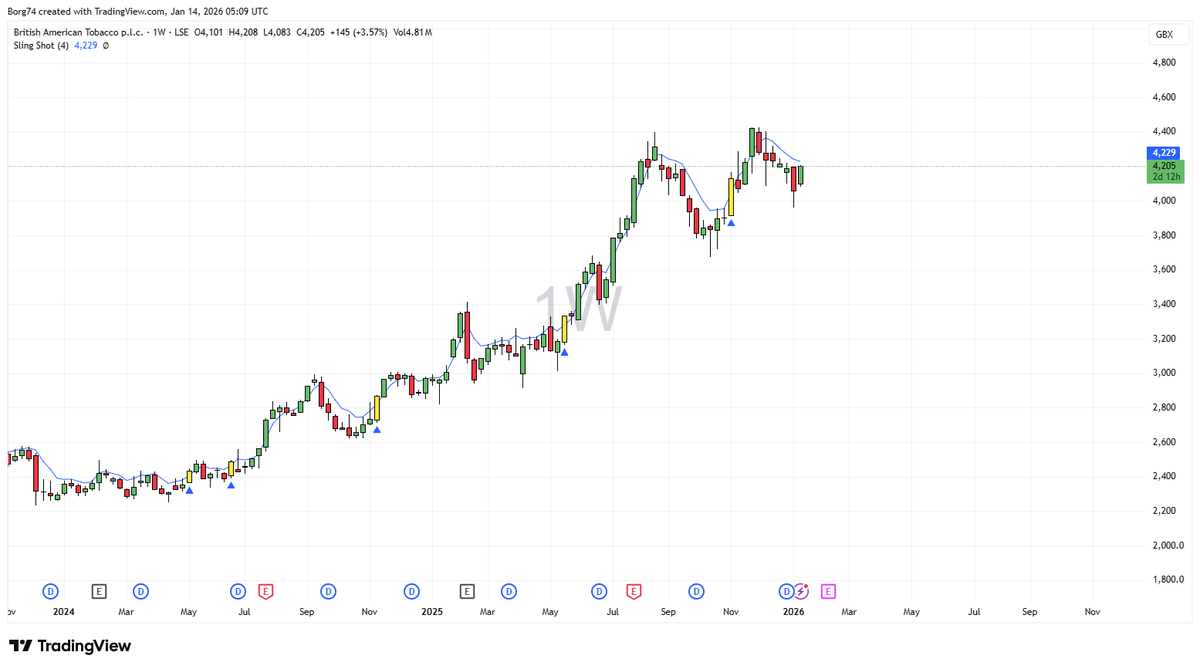Open the dividend marker near July 2024

[x=238, y=591]
